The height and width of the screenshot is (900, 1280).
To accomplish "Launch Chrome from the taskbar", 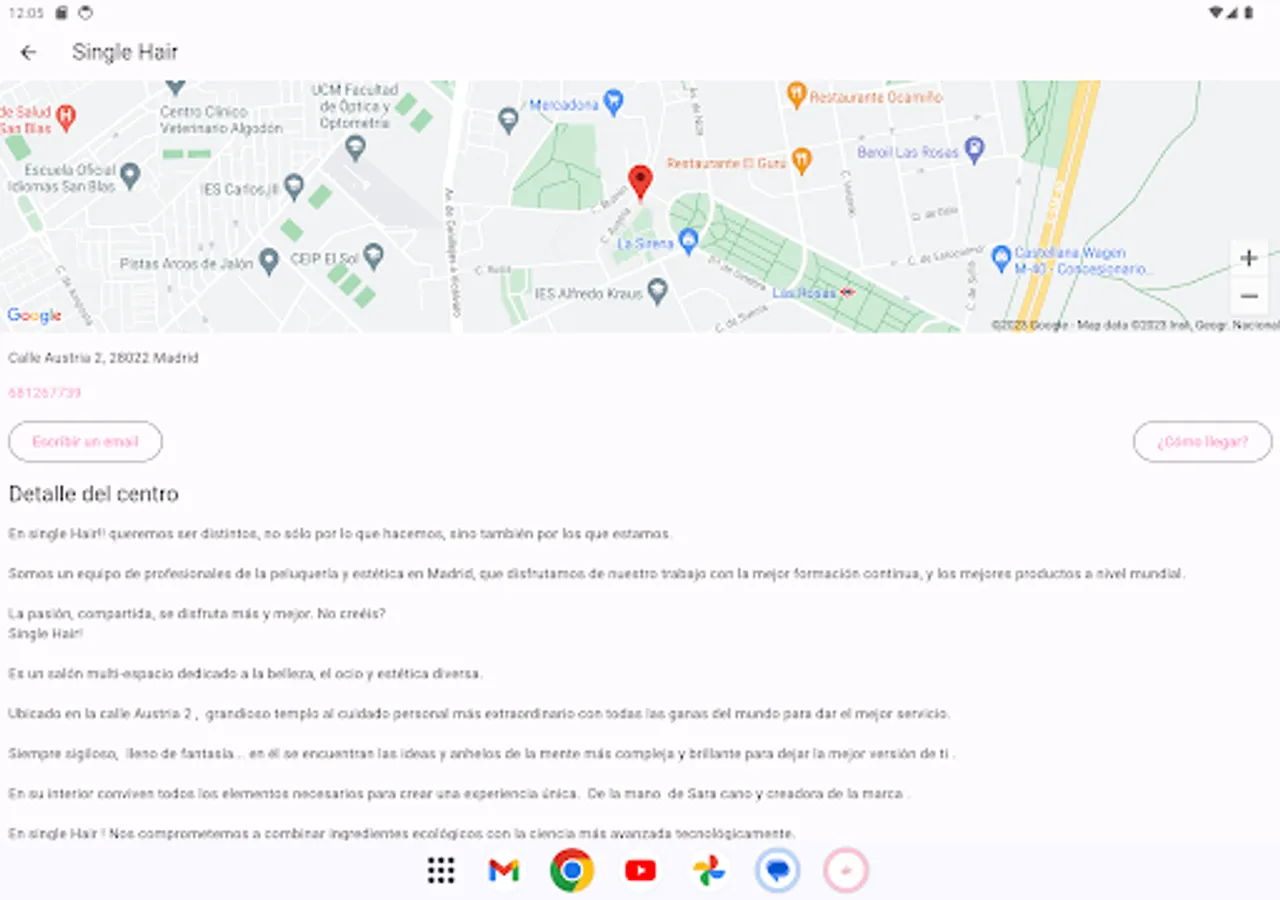I will point(571,870).
